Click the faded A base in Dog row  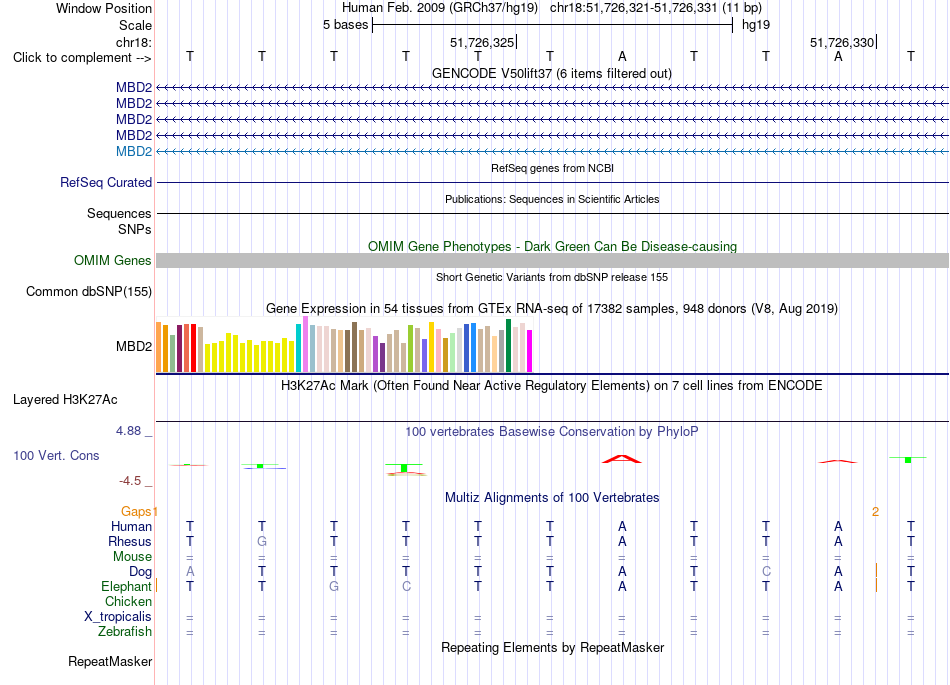coord(190,572)
